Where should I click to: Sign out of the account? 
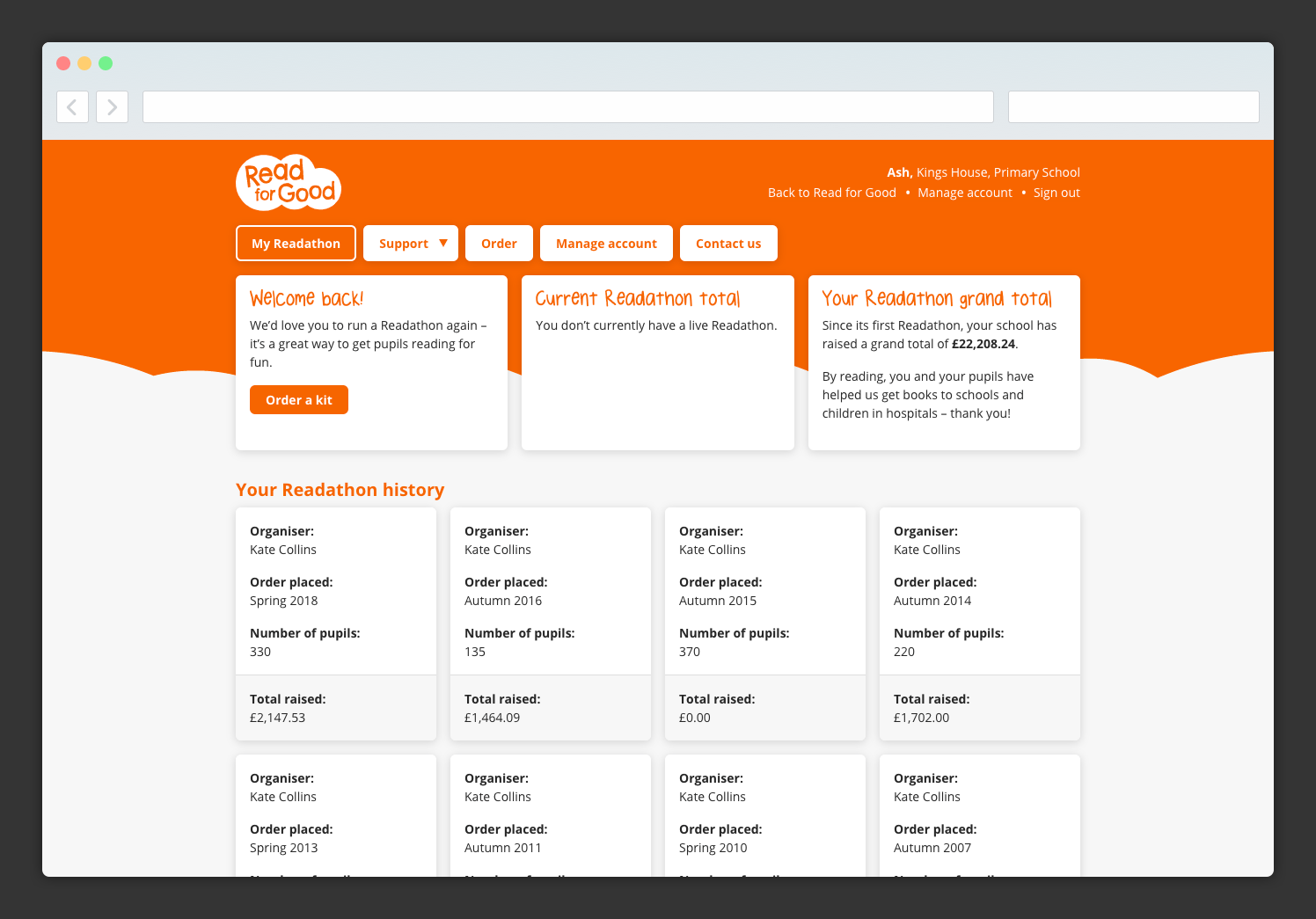pos(1056,193)
